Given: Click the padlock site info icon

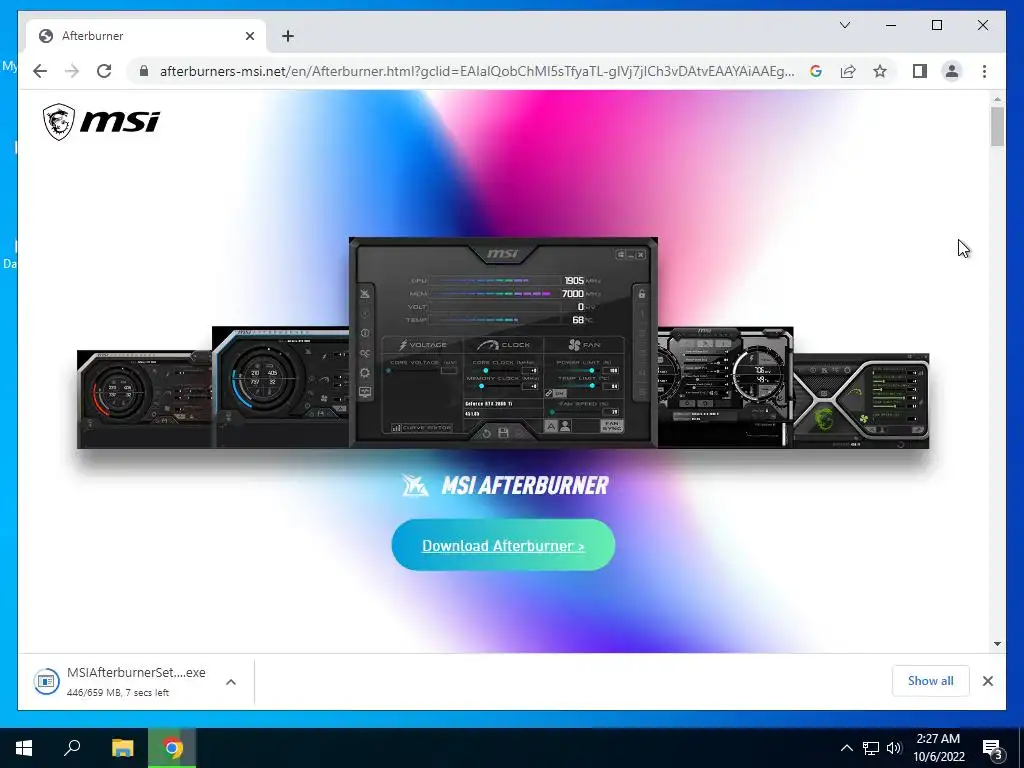Looking at the screenshot, I should point(144,71).
